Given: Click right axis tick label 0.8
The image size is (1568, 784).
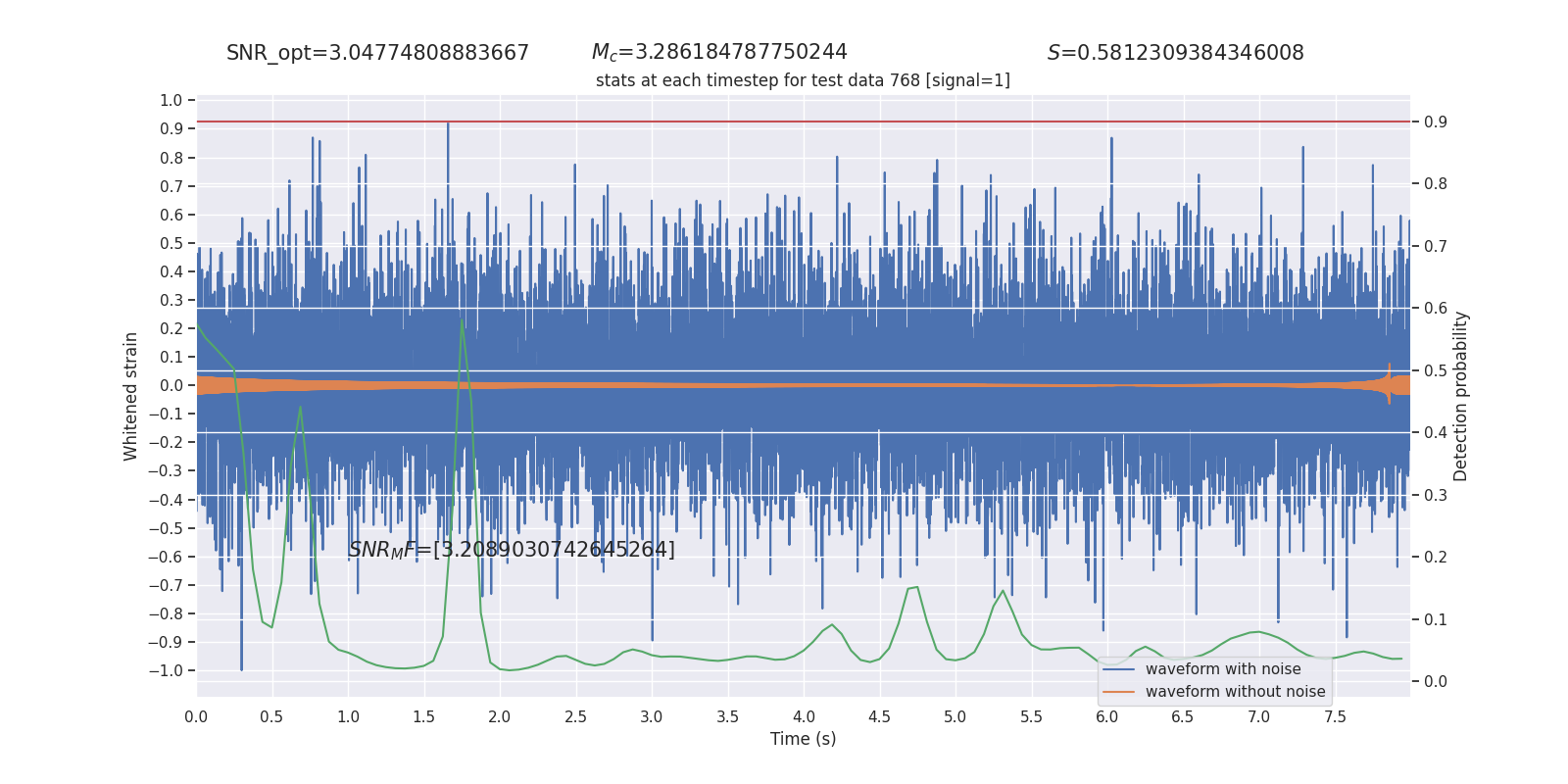Looking at the screenshot, I should coord(1436,183).
